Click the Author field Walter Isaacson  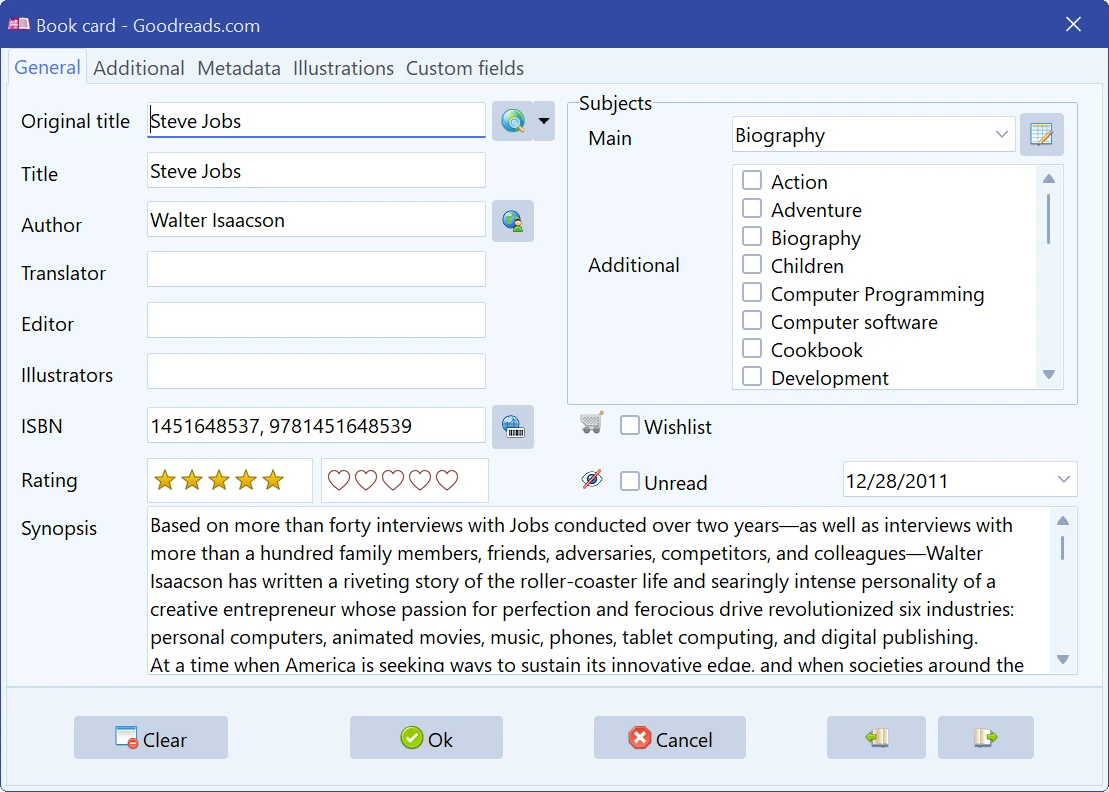[x=316, y=219]
